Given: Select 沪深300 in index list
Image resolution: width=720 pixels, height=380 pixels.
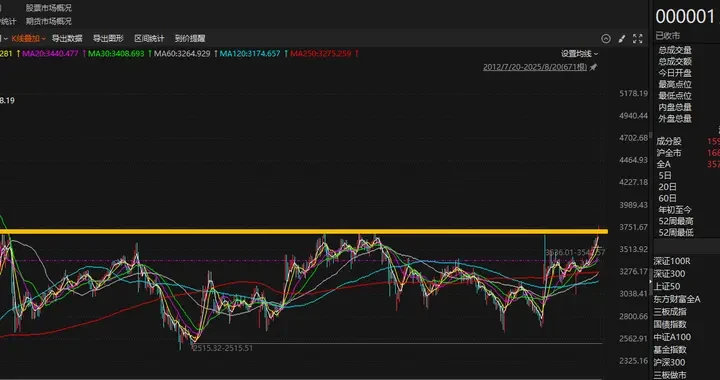Looking at the screenshot, I should click(x=669, y=362).
